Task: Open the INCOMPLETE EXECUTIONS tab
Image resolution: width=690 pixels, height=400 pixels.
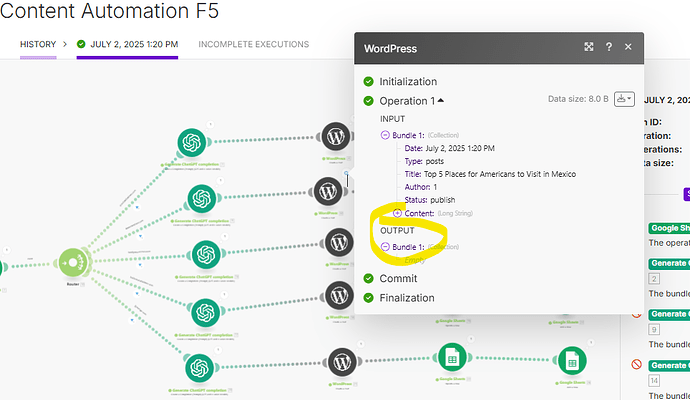Action: 253,44
